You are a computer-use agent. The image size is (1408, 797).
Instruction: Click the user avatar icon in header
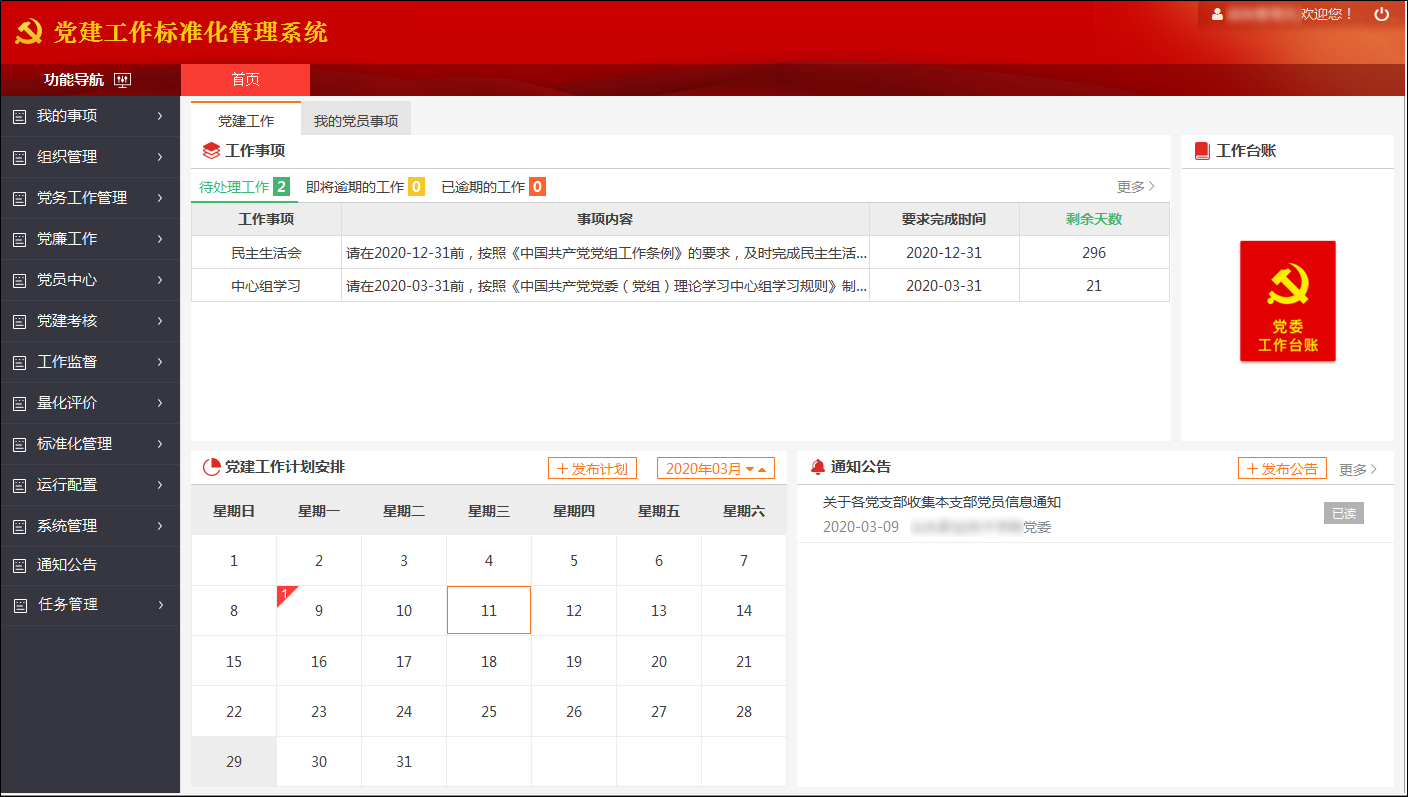click(1217, 14)
